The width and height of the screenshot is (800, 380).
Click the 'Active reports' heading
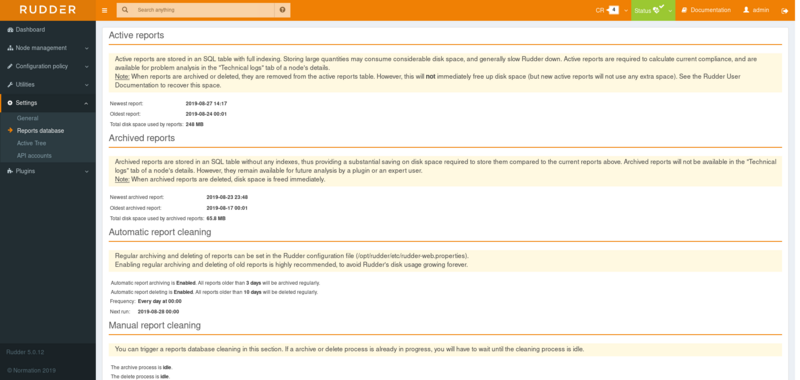tap(136, 35)
